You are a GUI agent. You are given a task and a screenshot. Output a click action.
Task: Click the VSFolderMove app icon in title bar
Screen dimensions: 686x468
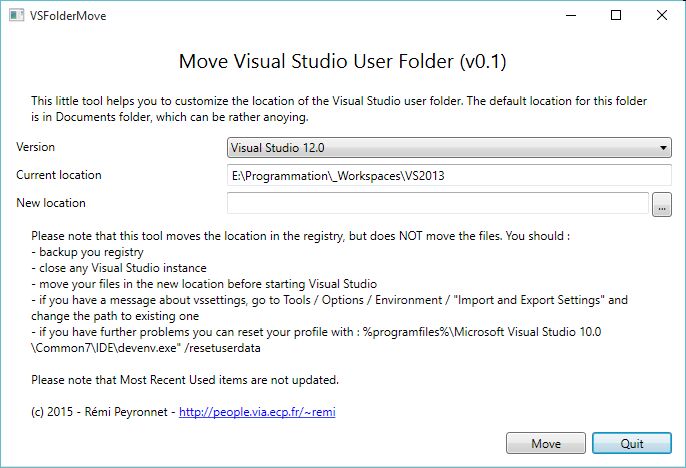(x=17, y=16)
